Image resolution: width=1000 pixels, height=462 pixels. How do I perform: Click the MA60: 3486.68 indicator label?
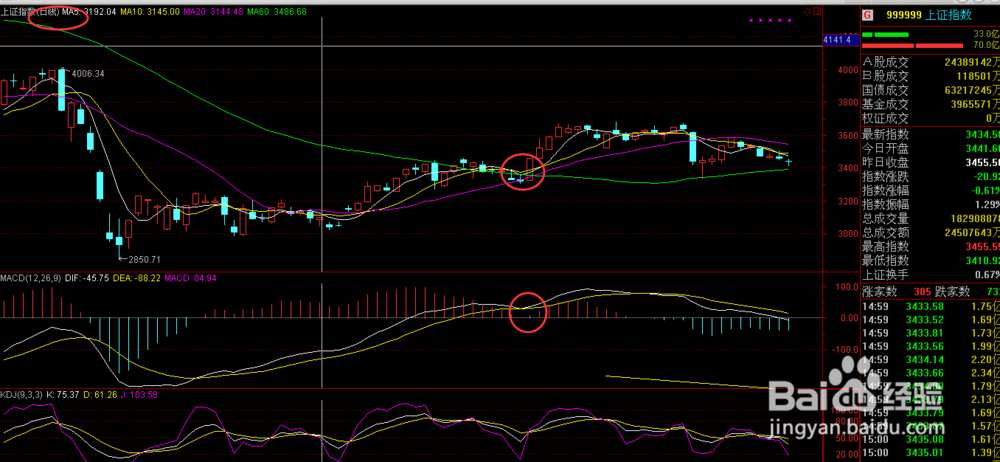coord(277,11)
